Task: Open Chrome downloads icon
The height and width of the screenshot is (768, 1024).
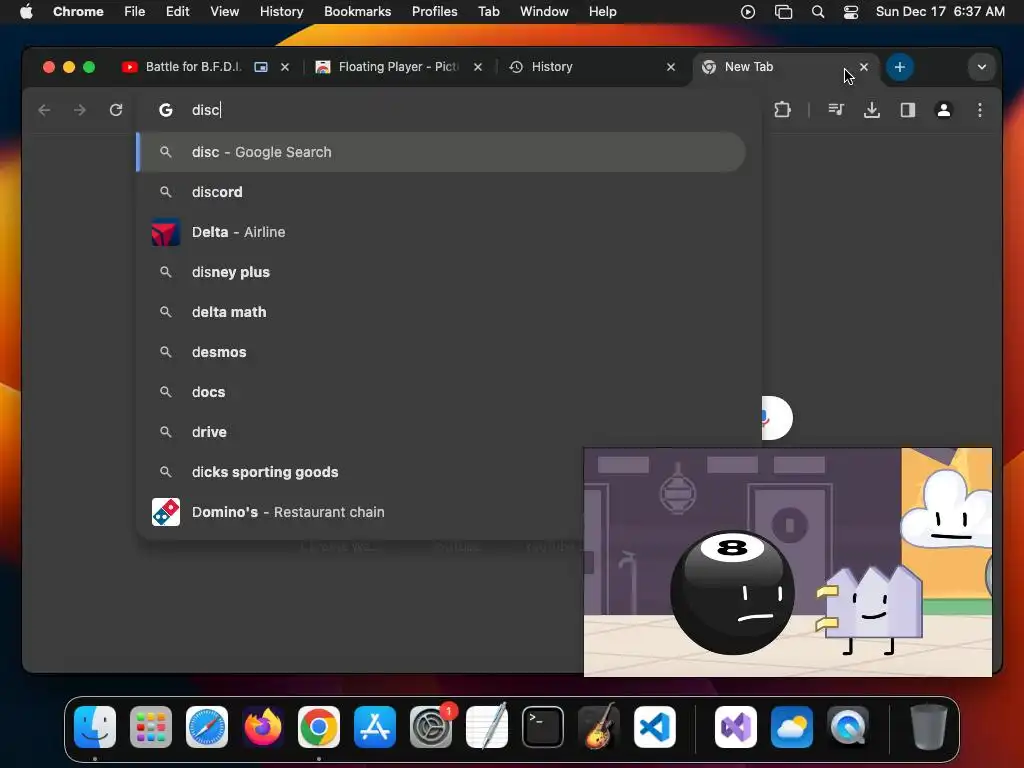Action: pos(872,110)
